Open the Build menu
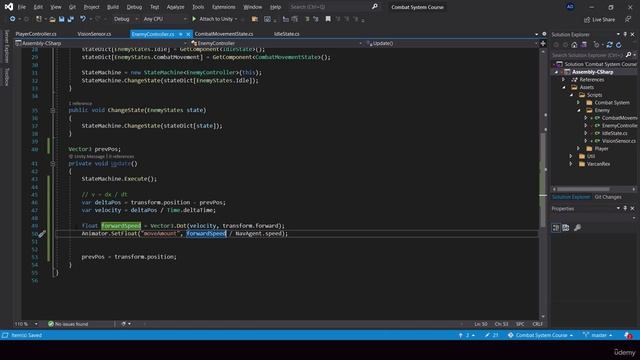Viewport: 640px width, 360px height. coord(113,7)
